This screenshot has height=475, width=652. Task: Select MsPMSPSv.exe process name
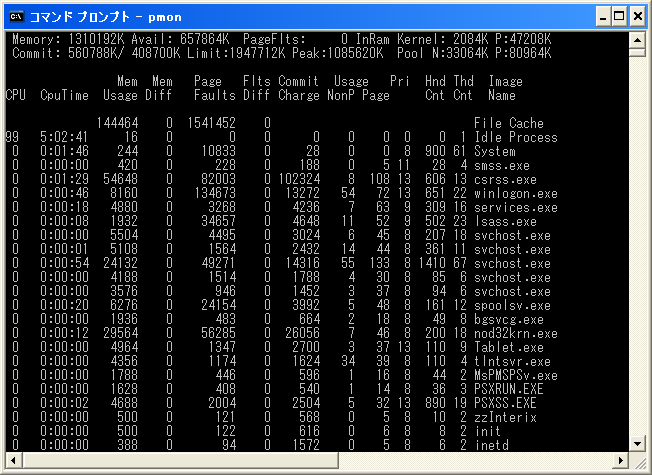click(x=516, y=375)
